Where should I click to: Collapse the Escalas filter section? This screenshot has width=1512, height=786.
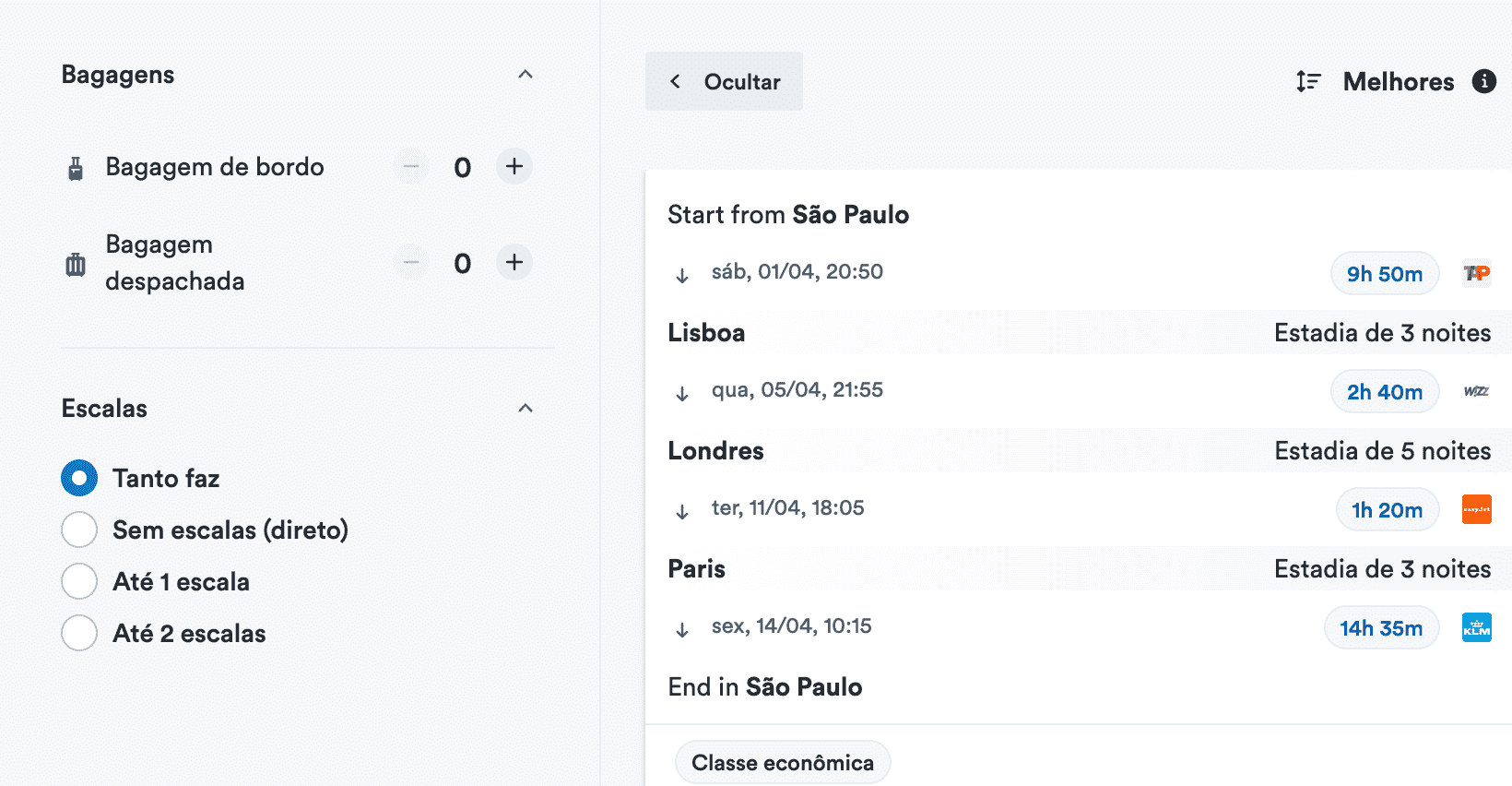[526, 409]
